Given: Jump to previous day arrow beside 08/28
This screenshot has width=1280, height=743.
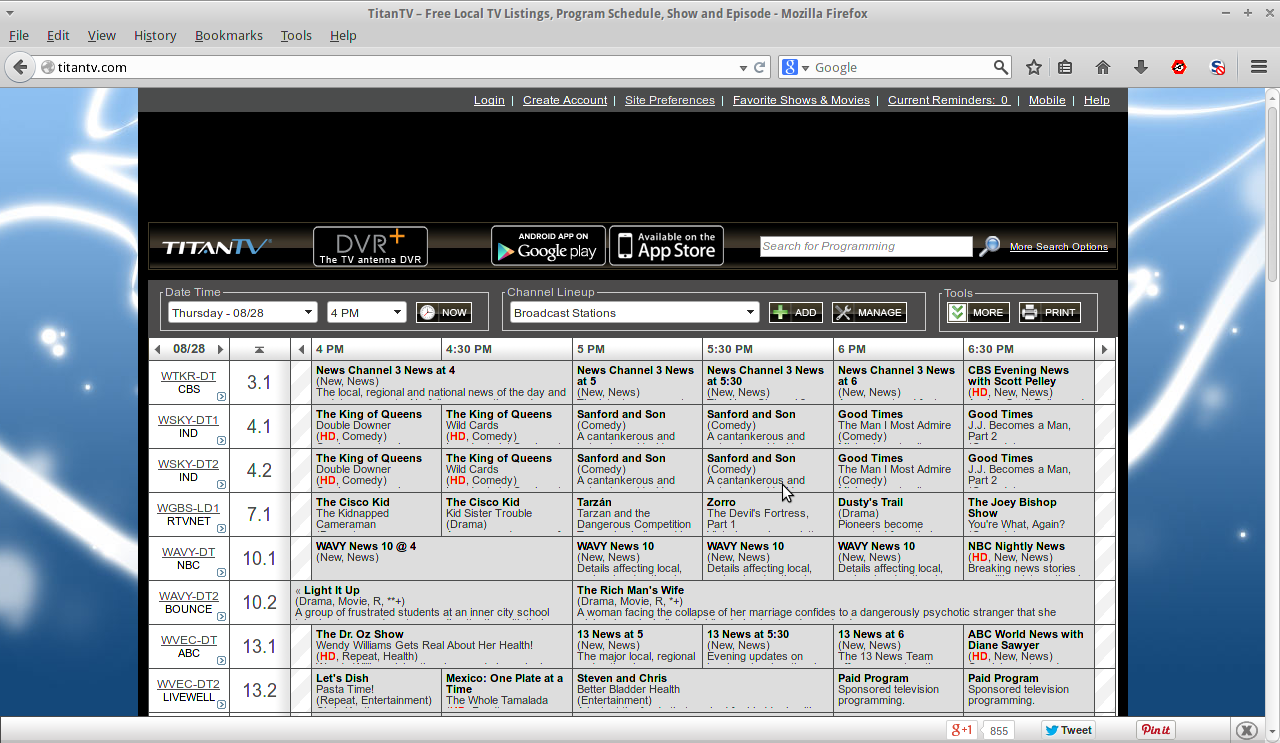Looking at the screenshot, I should [157, 349].
